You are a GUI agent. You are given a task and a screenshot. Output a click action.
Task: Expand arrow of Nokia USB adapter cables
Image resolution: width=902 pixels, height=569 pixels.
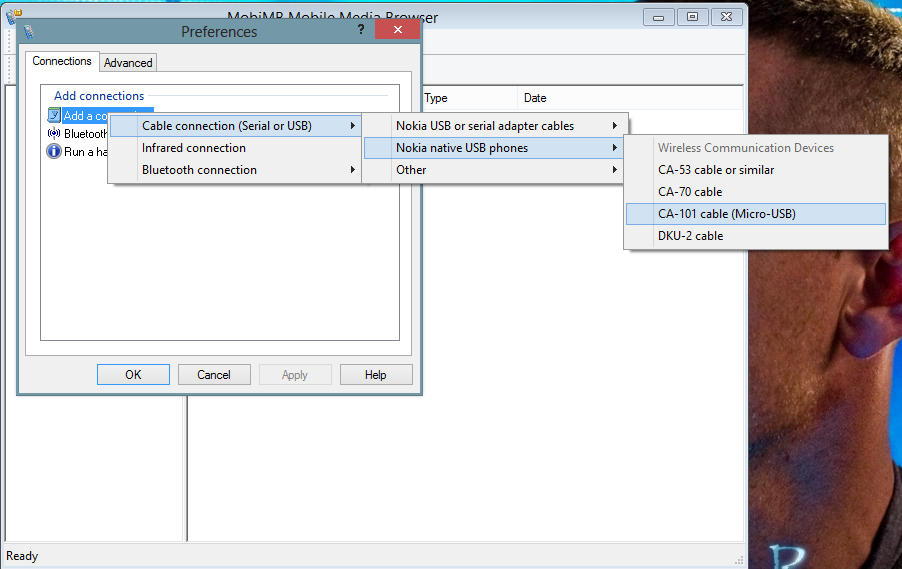pos(614,125)
